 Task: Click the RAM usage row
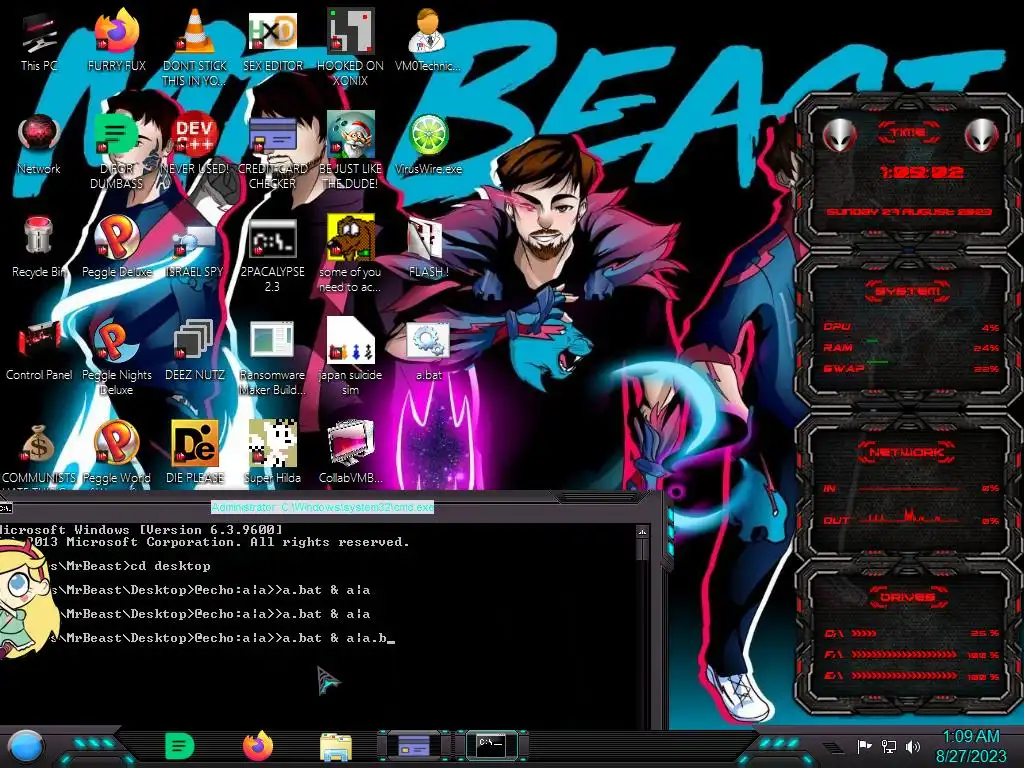coord(910,347)
